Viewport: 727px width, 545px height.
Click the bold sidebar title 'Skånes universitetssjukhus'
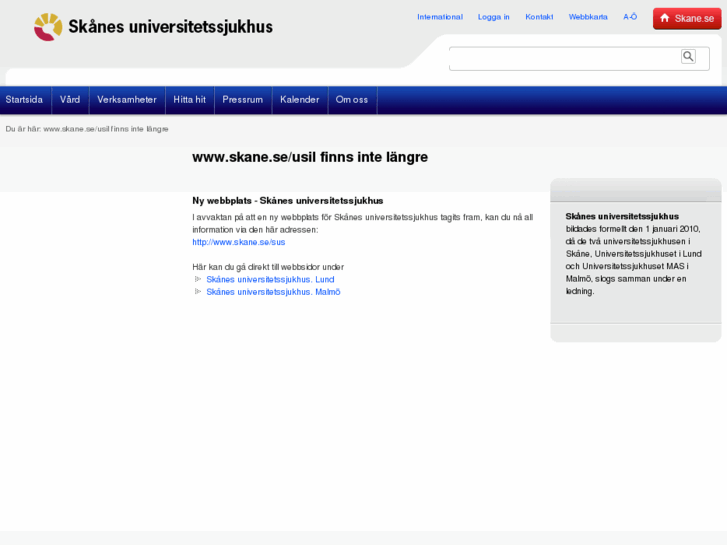click(x=622, y=216)
